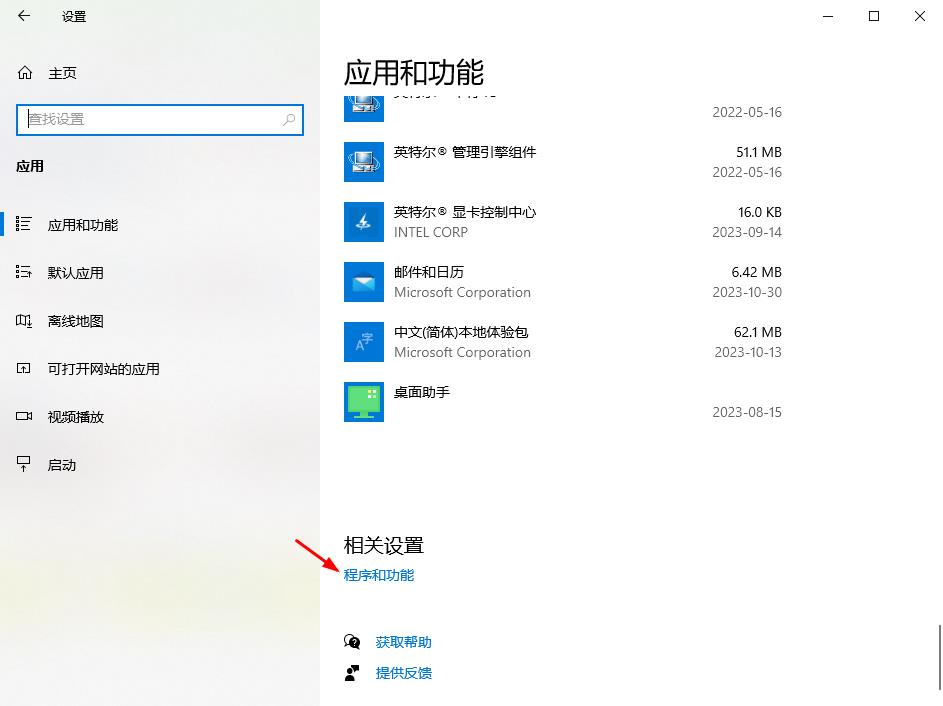Click the back arrow at top left
This screenshot has height=706, width=943.
(25, 16)
